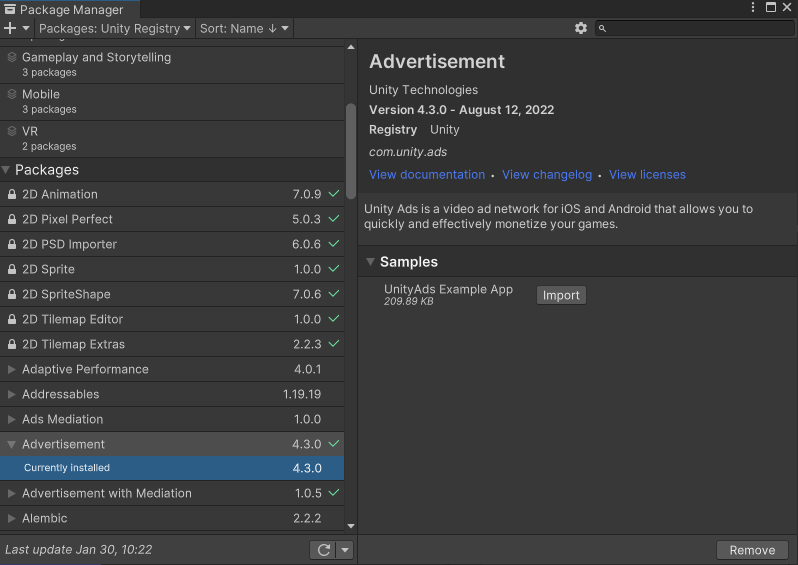Select the VR feature set
The height and width of the screenshot is (565, 798).
click(172, 139)
